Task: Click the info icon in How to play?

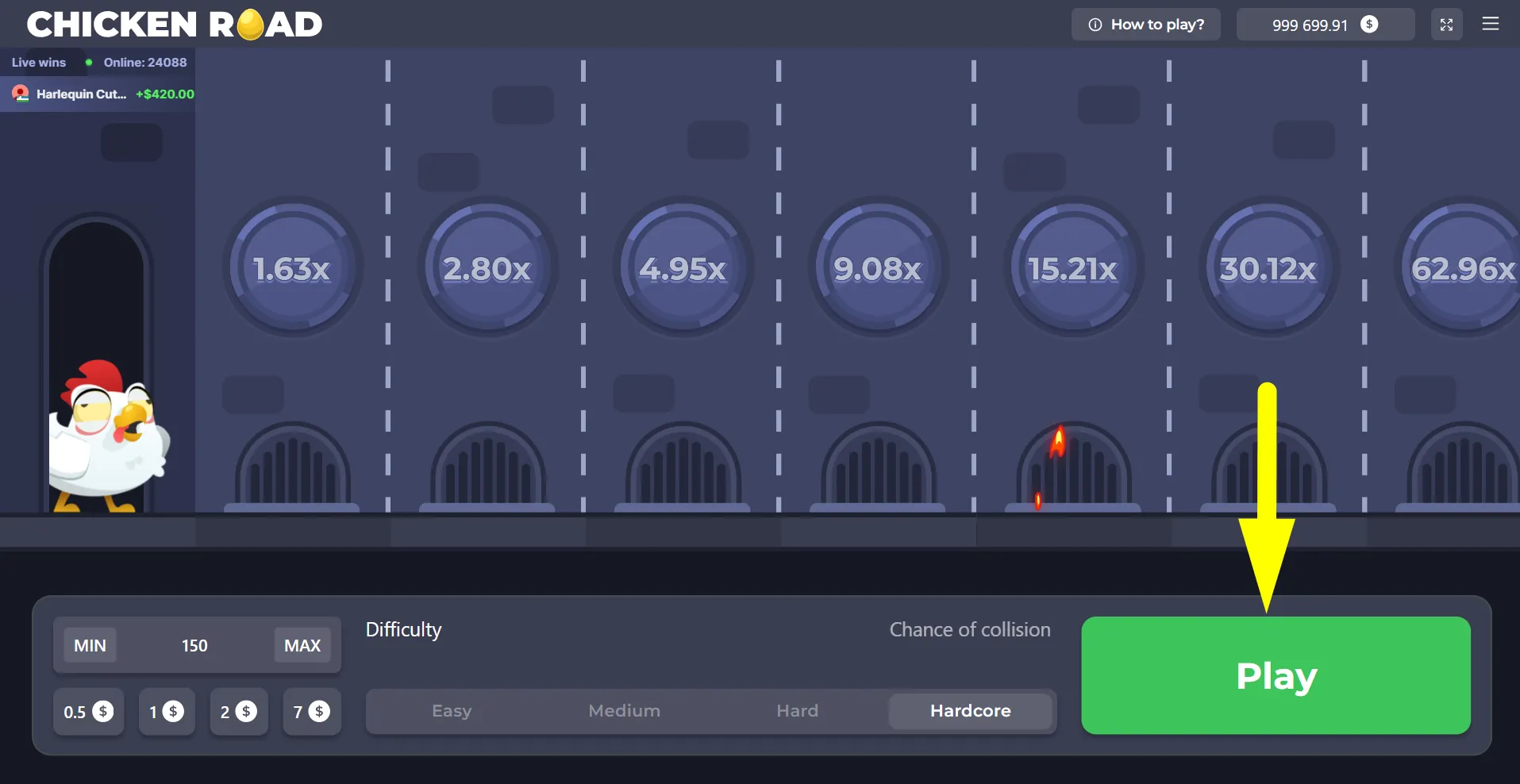Action: (x=1095, y=25)
